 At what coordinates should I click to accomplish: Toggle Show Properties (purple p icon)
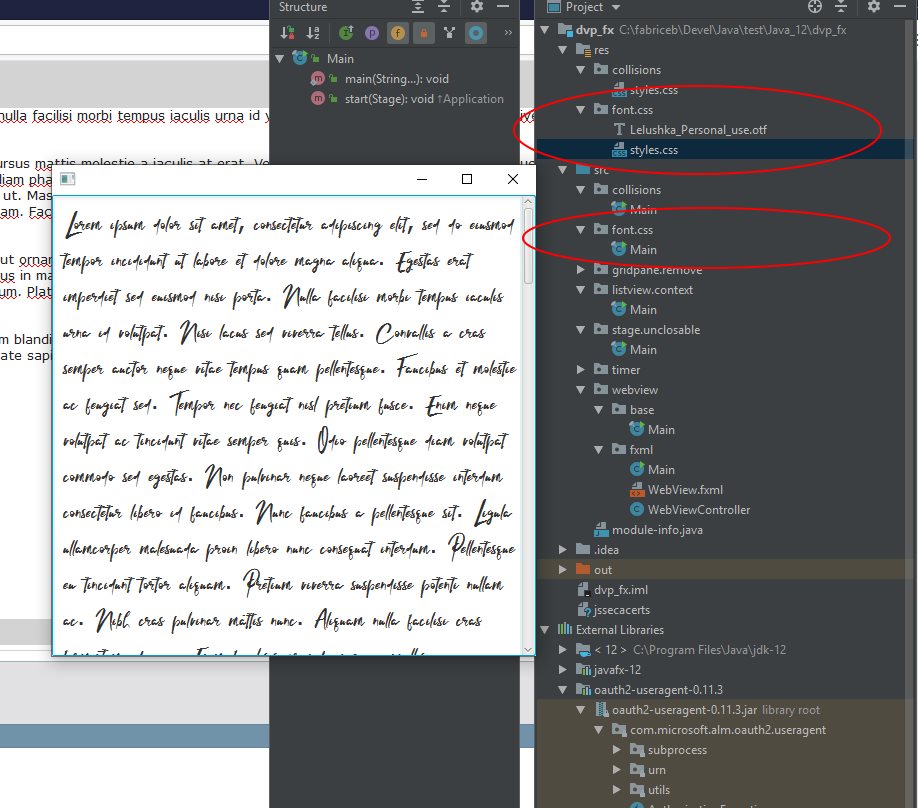[x=372, y=33]
